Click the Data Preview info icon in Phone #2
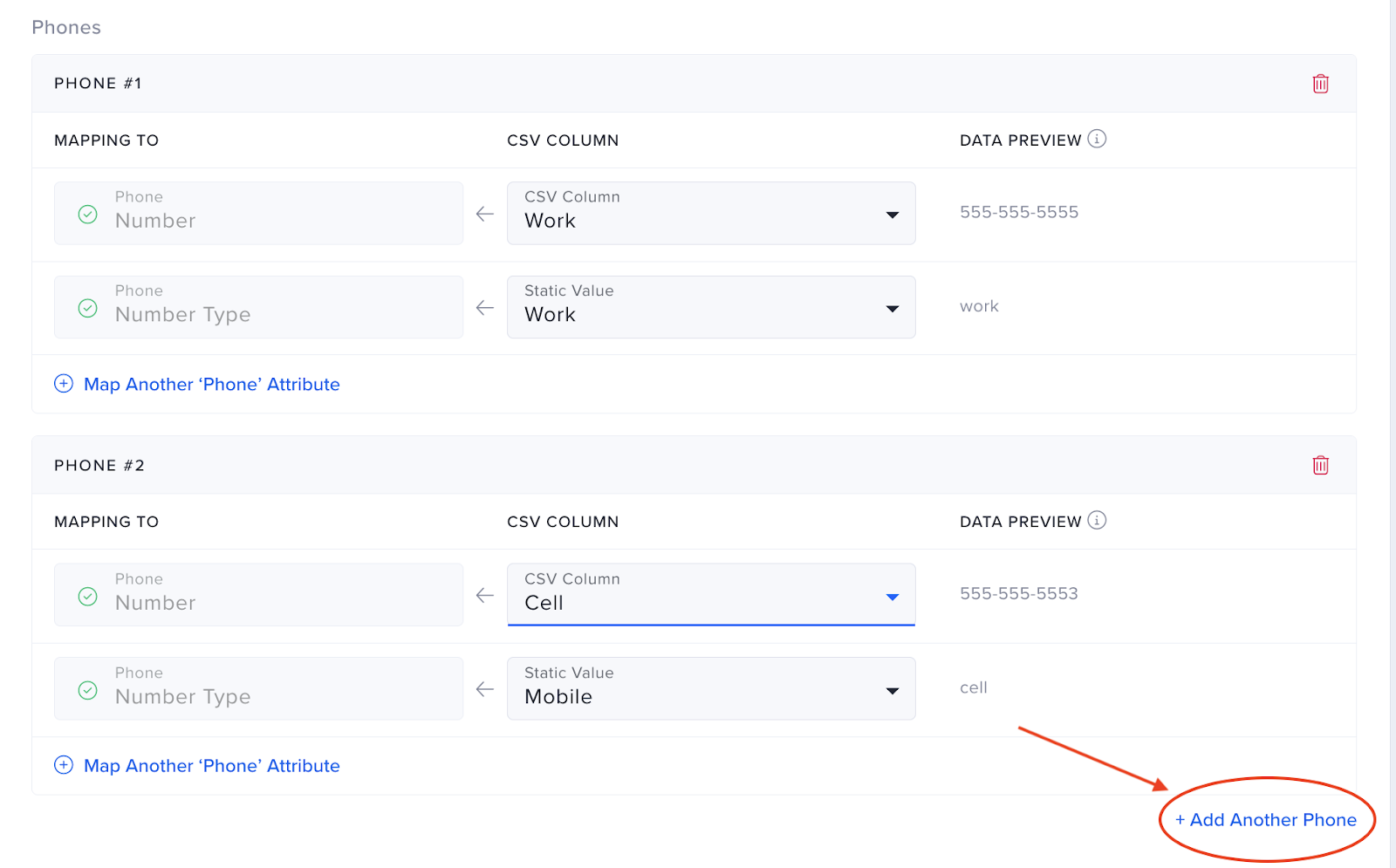The image size is (1396, 868). (1097, 520)
